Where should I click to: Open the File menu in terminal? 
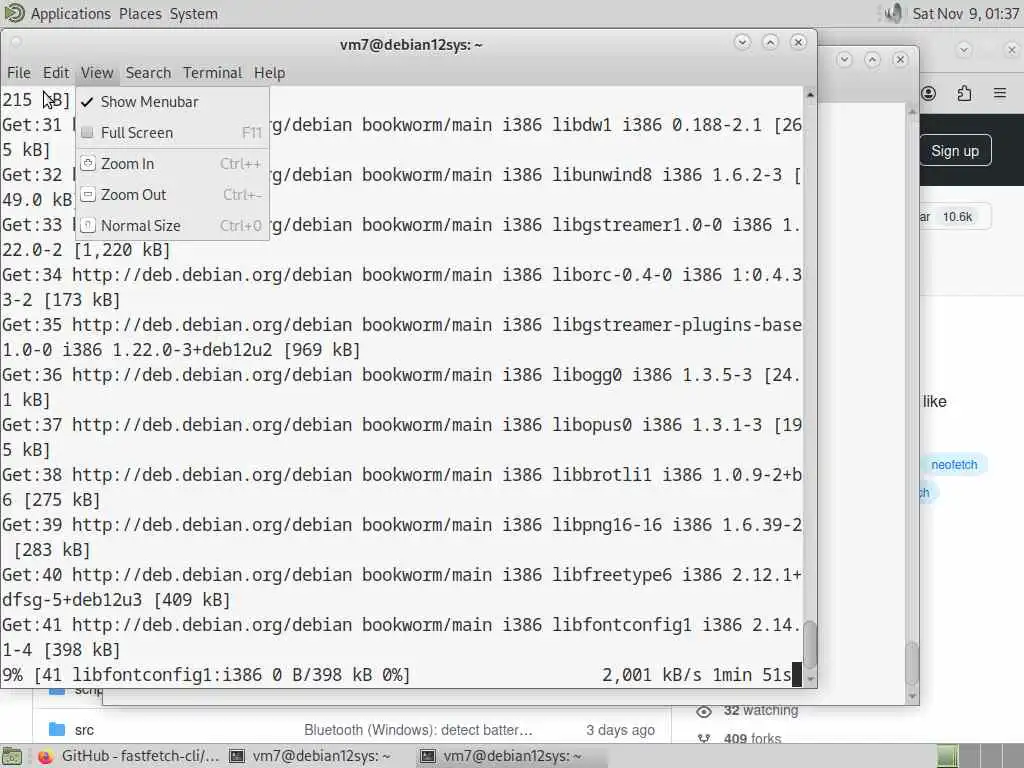click(x=19, y=72)
